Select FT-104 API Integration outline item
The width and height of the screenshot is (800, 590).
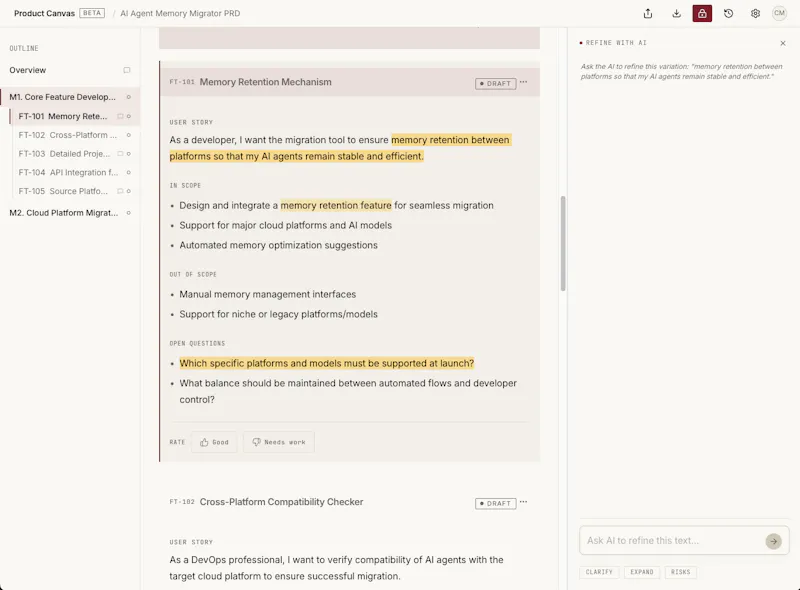click(x=68, y=173)
